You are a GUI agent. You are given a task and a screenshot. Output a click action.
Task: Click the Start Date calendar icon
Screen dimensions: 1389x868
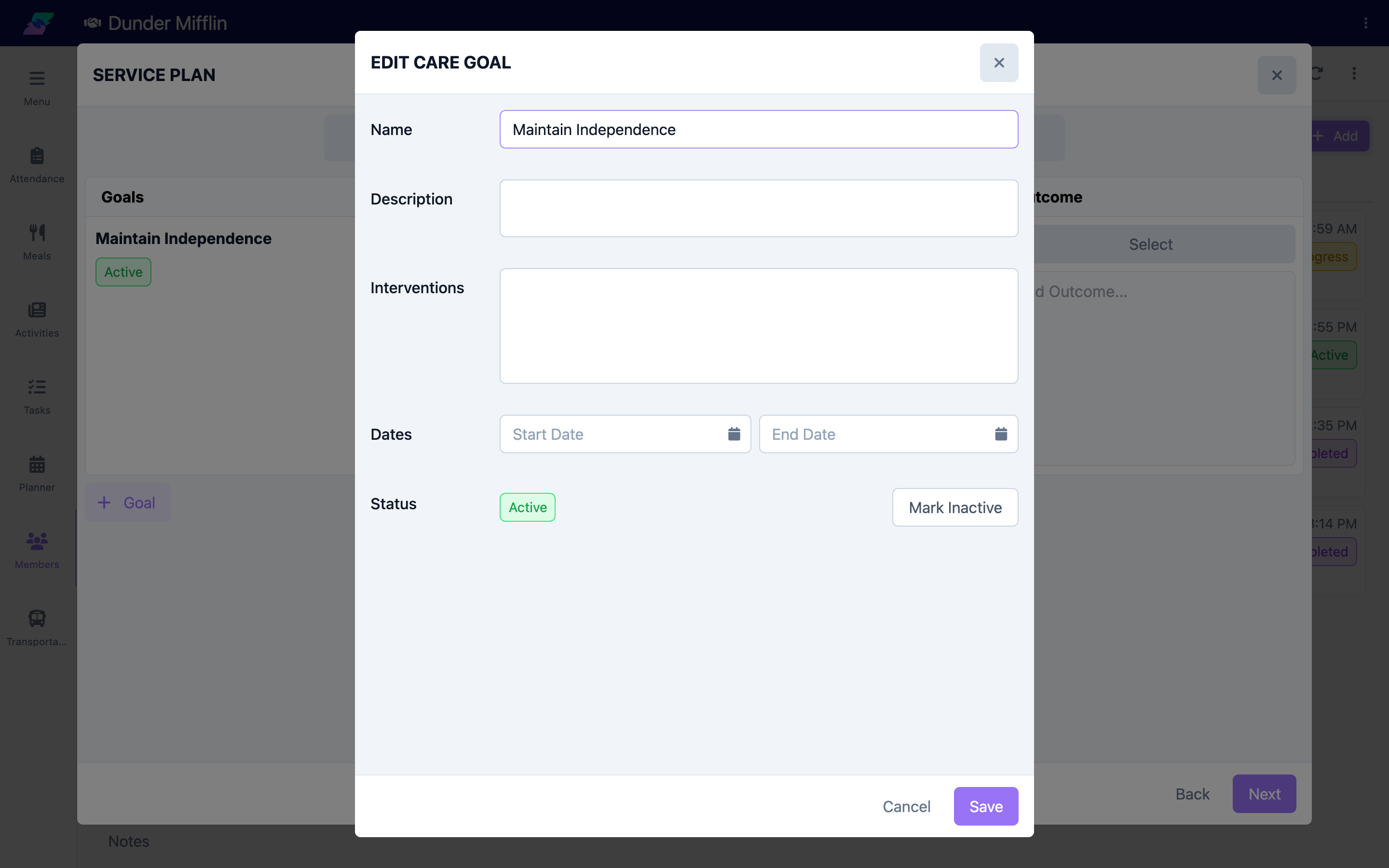click(734, 434)
